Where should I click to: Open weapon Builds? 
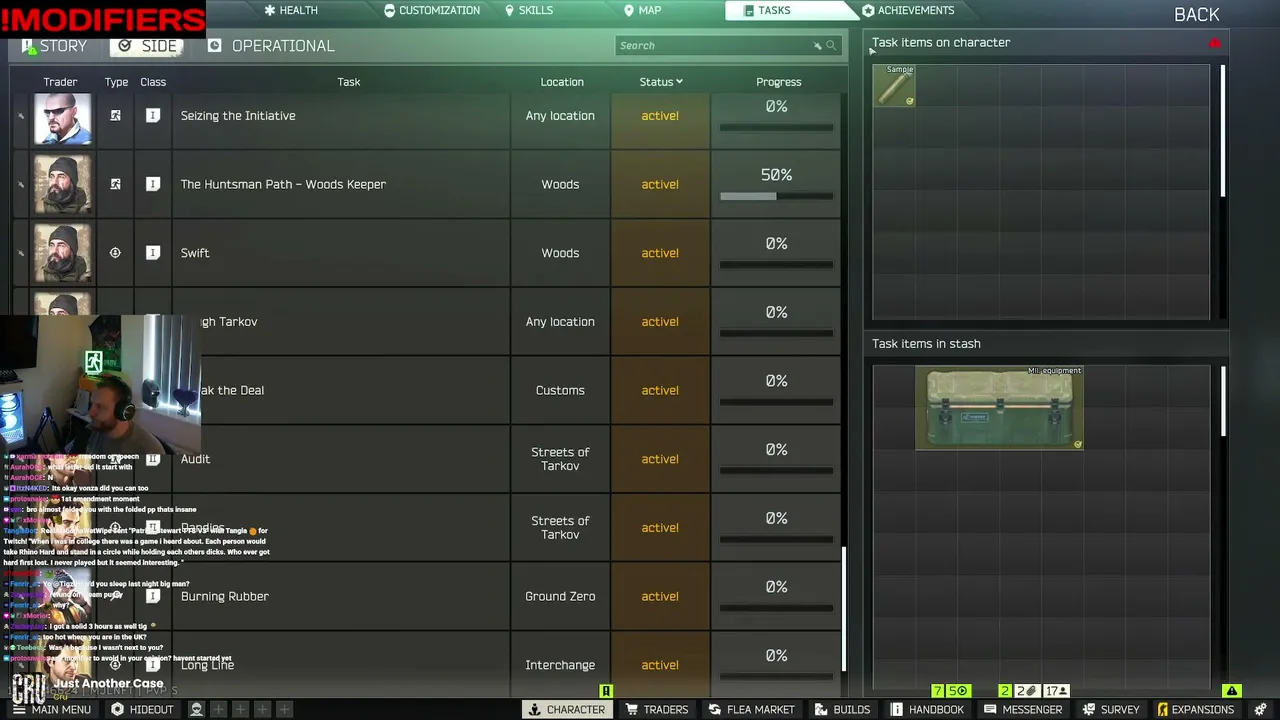843,709
